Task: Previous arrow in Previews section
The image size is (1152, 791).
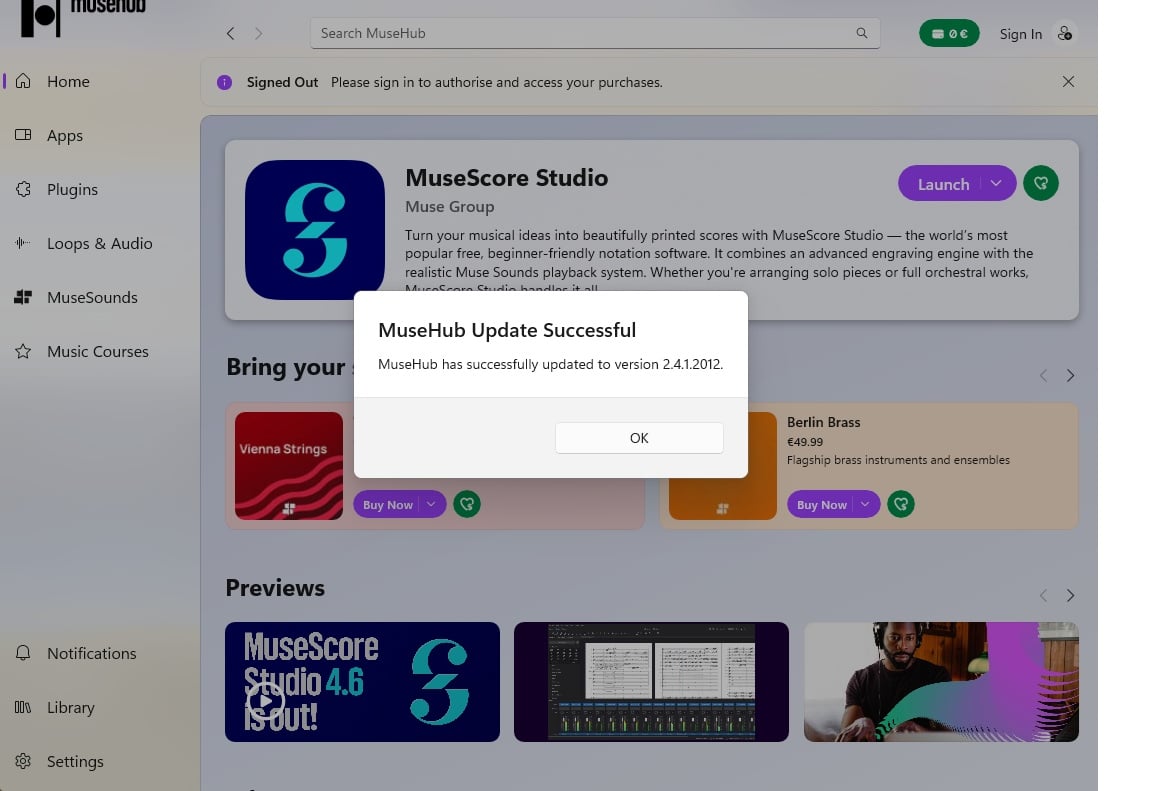Action: click(1043, 596)
